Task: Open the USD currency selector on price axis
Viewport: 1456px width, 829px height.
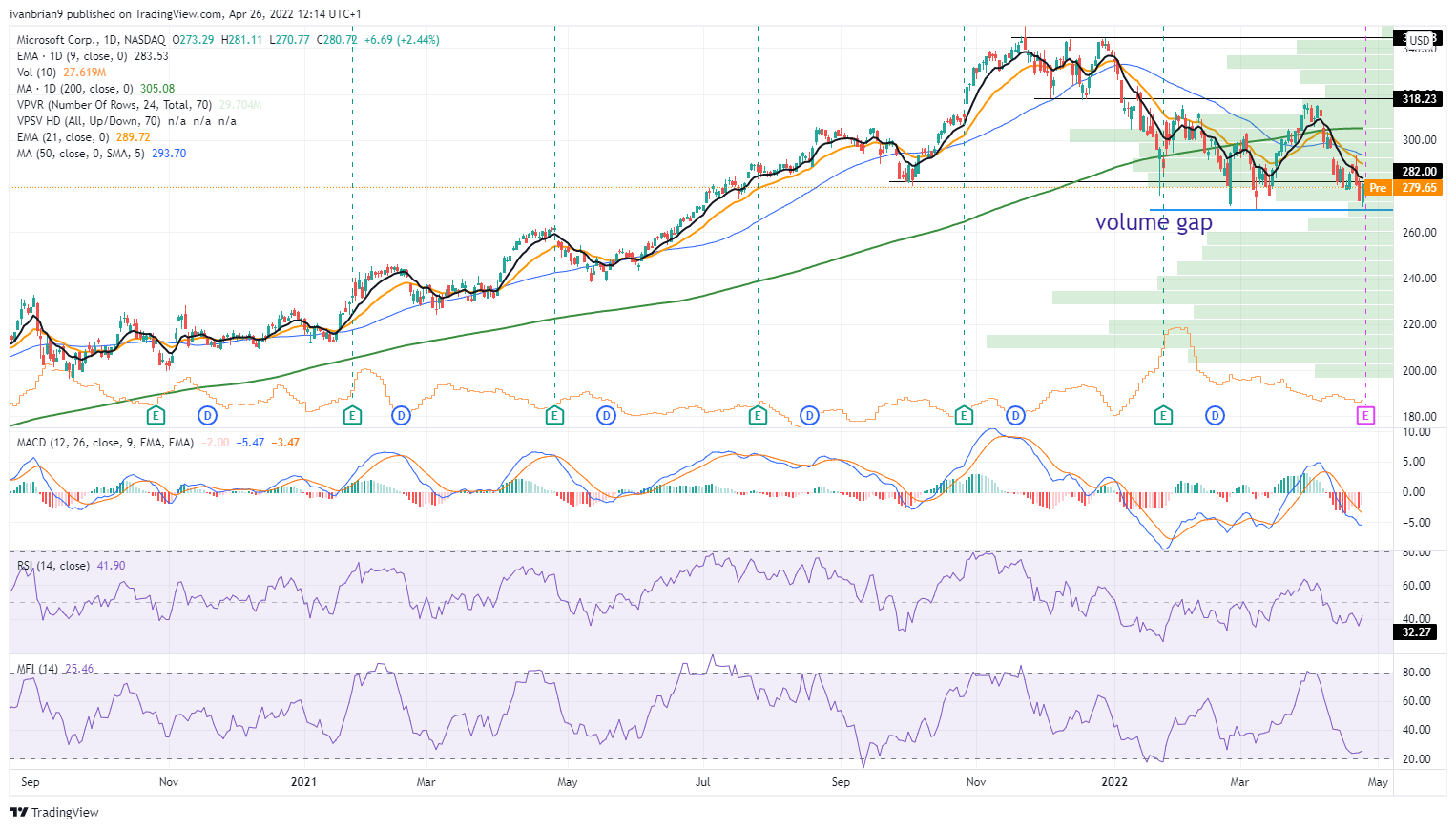Action: click(1420, 39)
